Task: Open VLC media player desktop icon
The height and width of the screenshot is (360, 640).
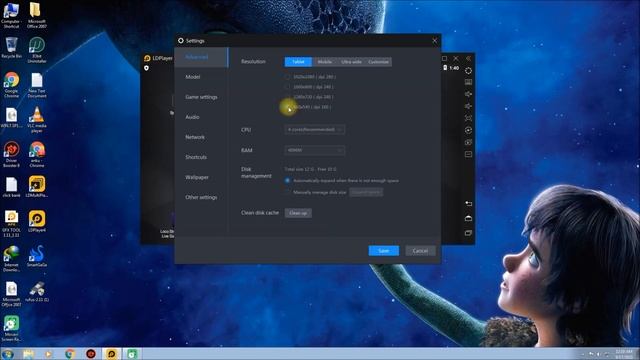Action: coord(37,119)
